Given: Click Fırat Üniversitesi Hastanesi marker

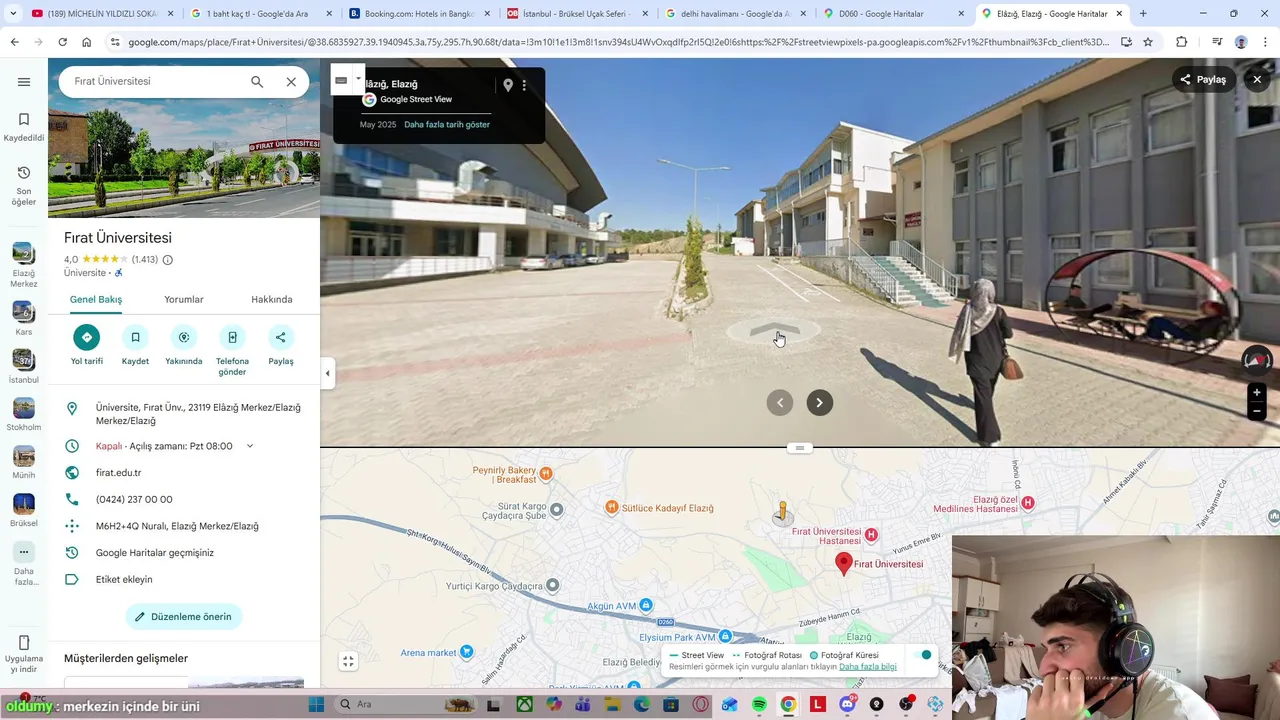Looking at the screenshot, I should (x=871, y=535).
